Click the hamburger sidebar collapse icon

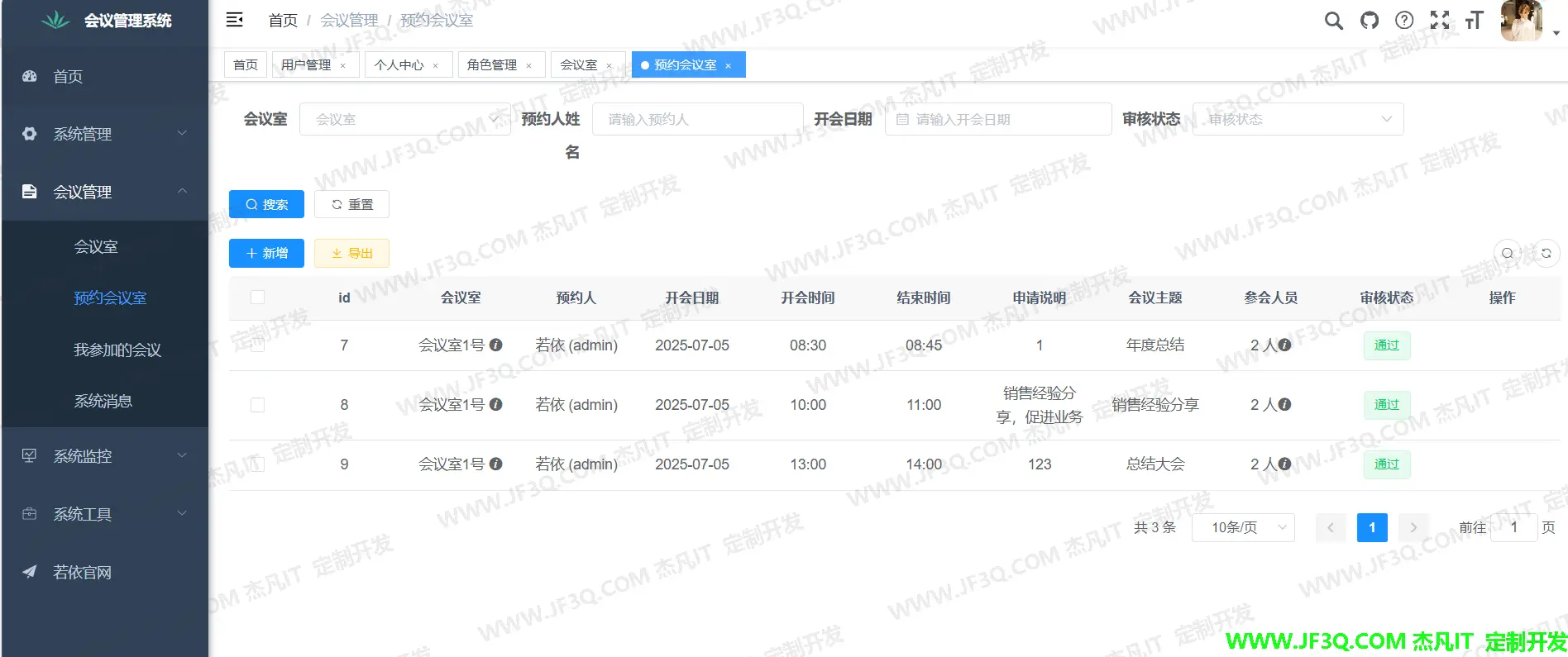tap(235, 20)
